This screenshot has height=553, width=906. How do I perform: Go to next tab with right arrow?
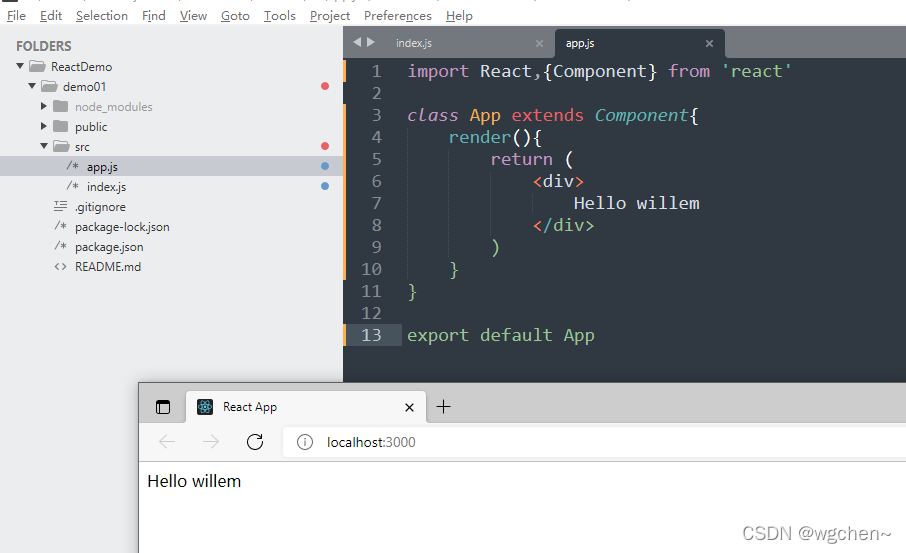[371, 42]
